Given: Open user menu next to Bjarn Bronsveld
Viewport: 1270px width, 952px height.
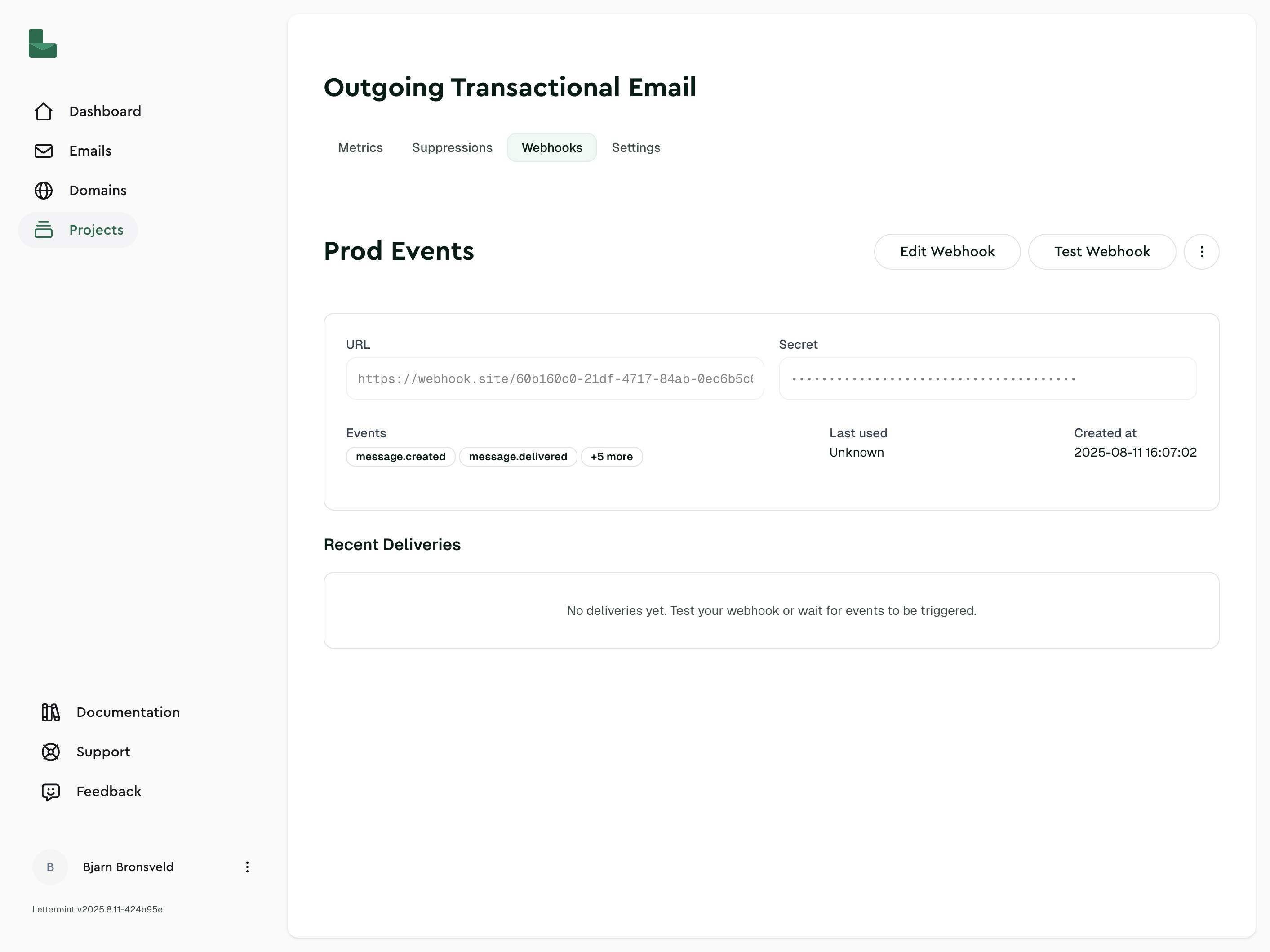Looking at the screenshot, I should coord(247,867).
